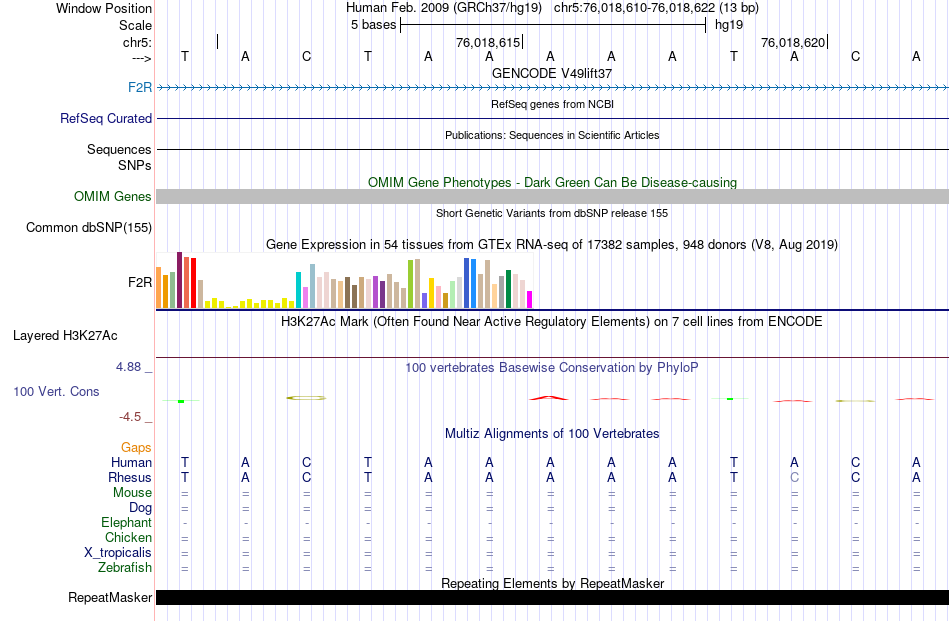Viewport: 950px width, 621px height.
Task: Click the F2R gene arrow line
Action: [x=553, y=88]
